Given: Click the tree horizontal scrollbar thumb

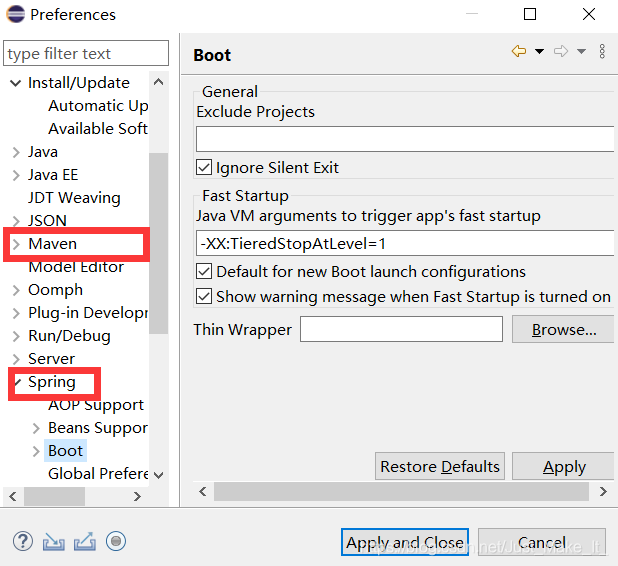Looking at the screenshot, I should (54, 496).
